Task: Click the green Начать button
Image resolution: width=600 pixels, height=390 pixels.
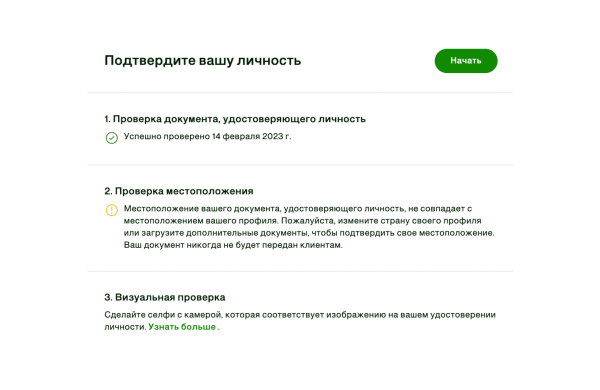Action: (466, 60)
